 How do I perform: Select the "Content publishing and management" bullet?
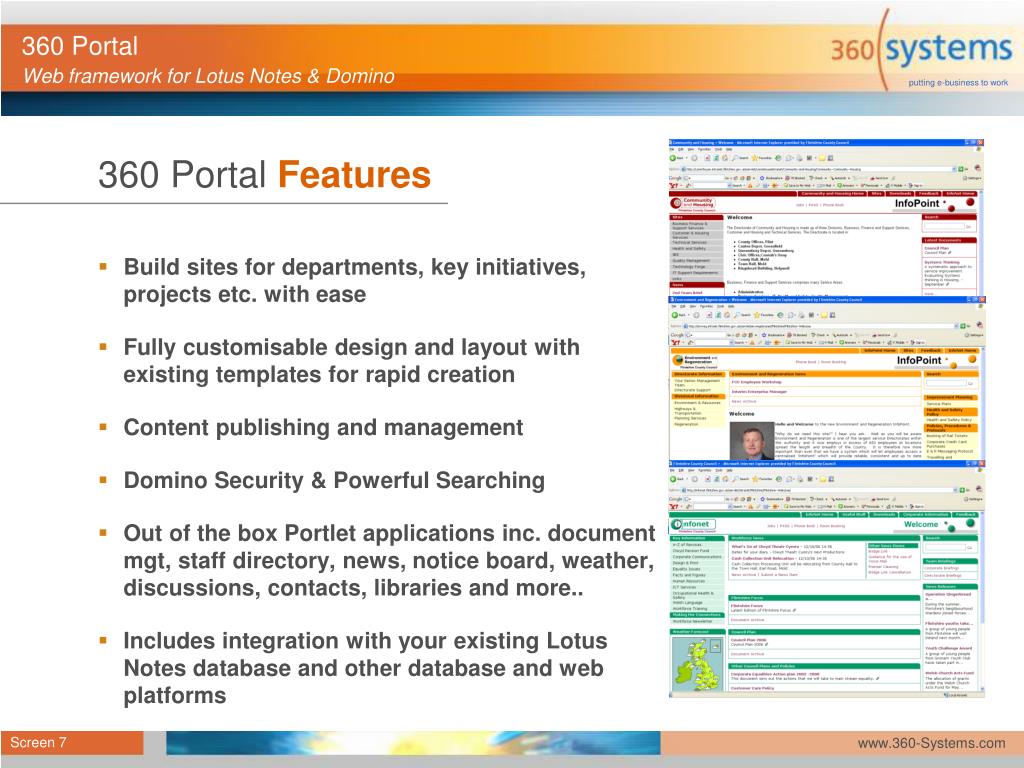[323, 427]
